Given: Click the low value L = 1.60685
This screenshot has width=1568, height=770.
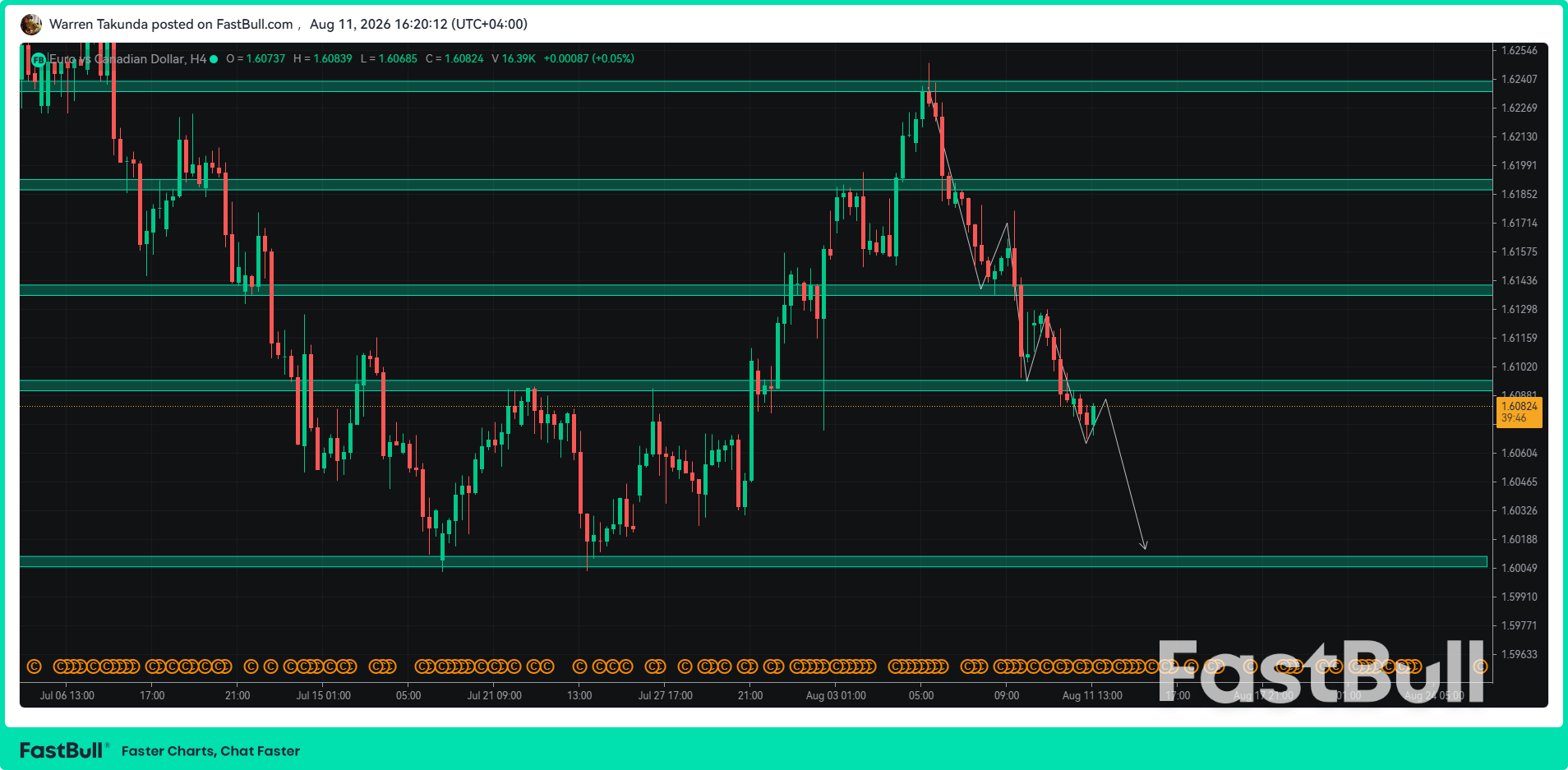Looking at the screenshot, I should tap(389, 59).
